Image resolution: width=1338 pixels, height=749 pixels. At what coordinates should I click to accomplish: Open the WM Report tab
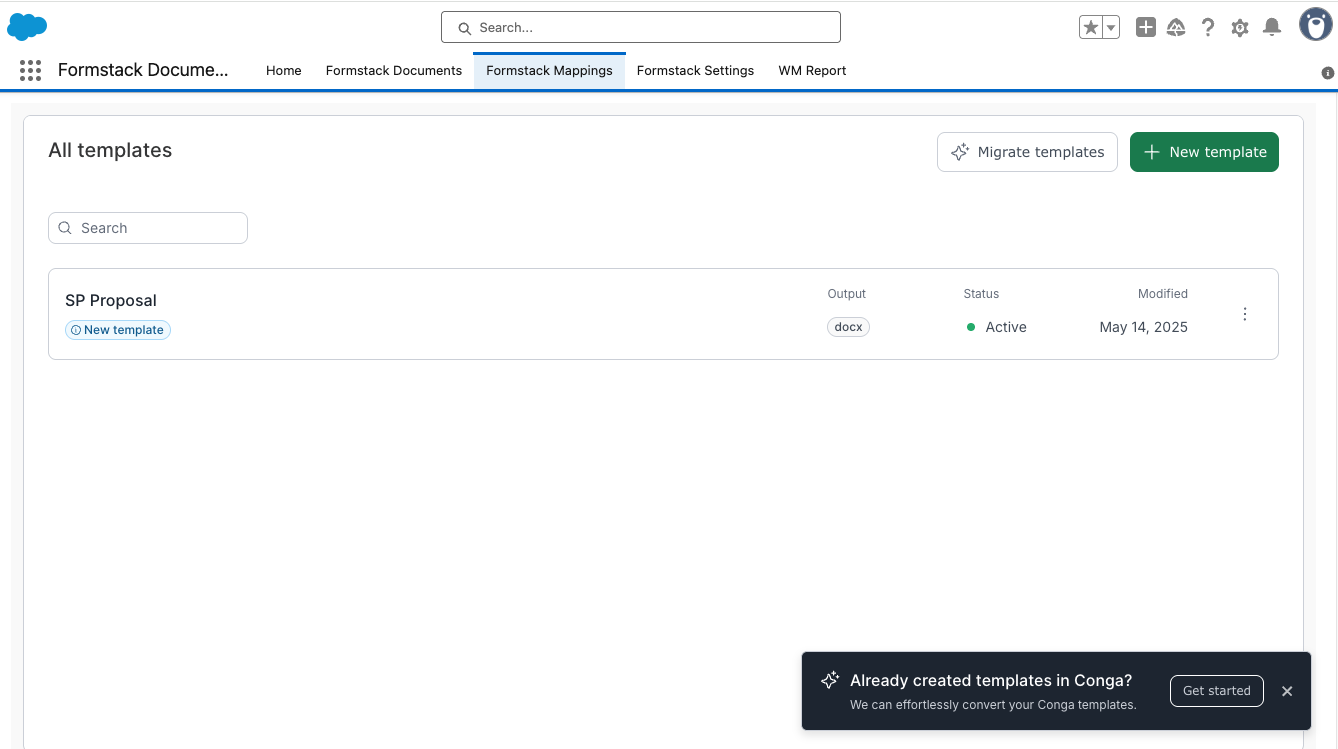pos(812,71)
